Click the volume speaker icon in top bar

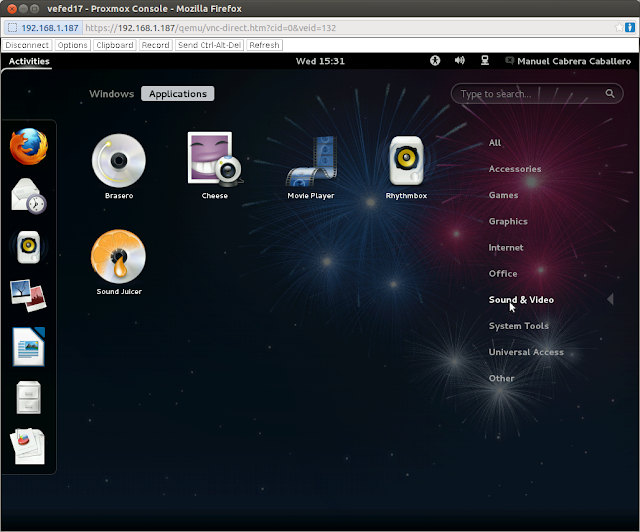460,61
